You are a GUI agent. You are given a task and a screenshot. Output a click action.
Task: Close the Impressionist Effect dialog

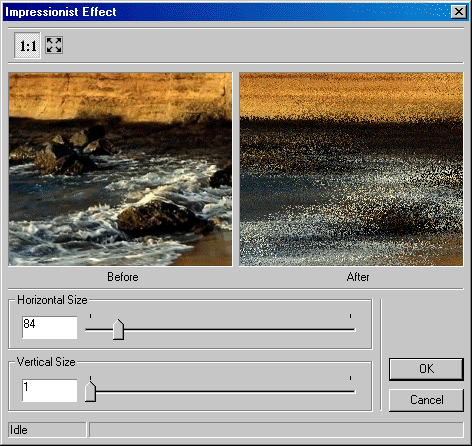click(459, 12)
